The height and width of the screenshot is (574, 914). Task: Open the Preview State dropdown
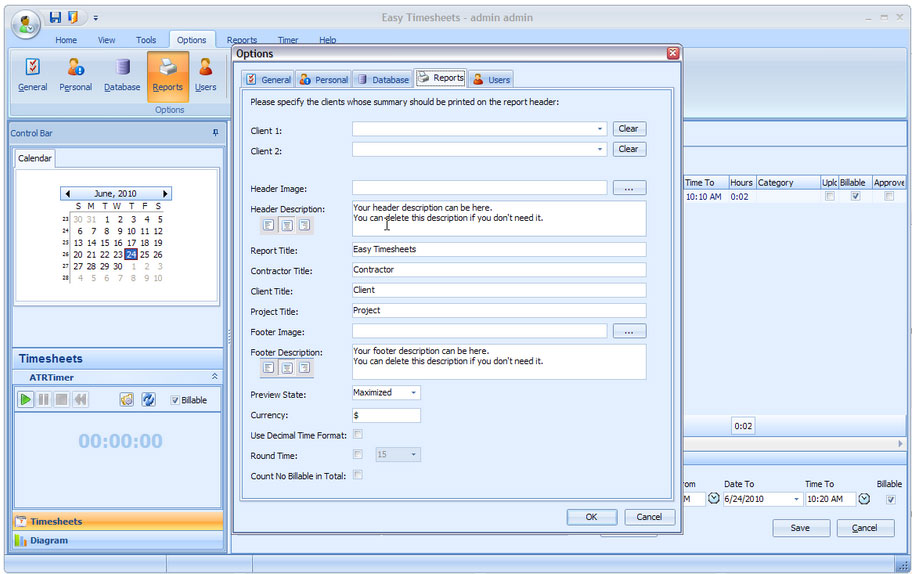click(413, 393)
